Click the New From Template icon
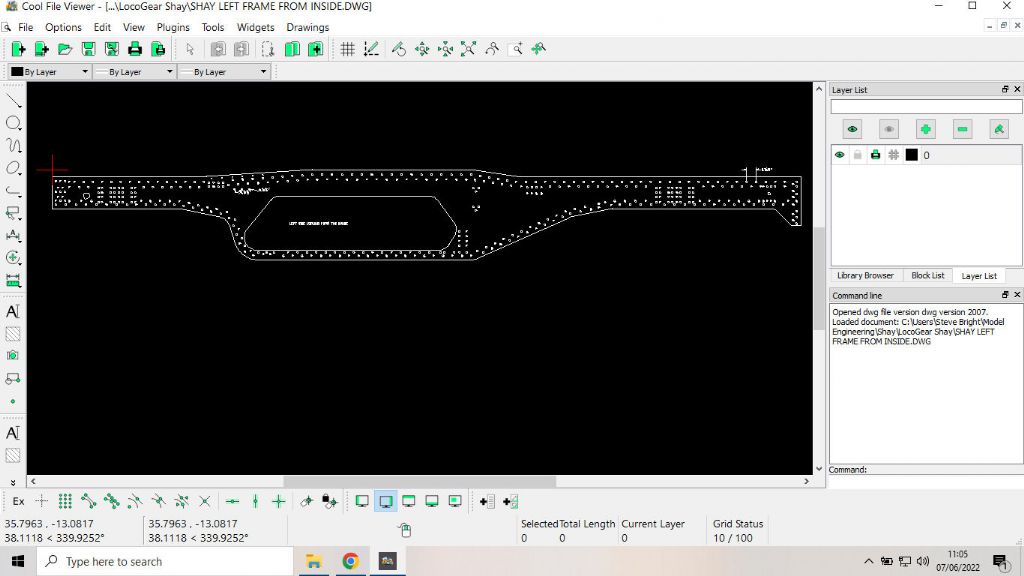The width and height of the screenshot is (1024, 576). 41,49
